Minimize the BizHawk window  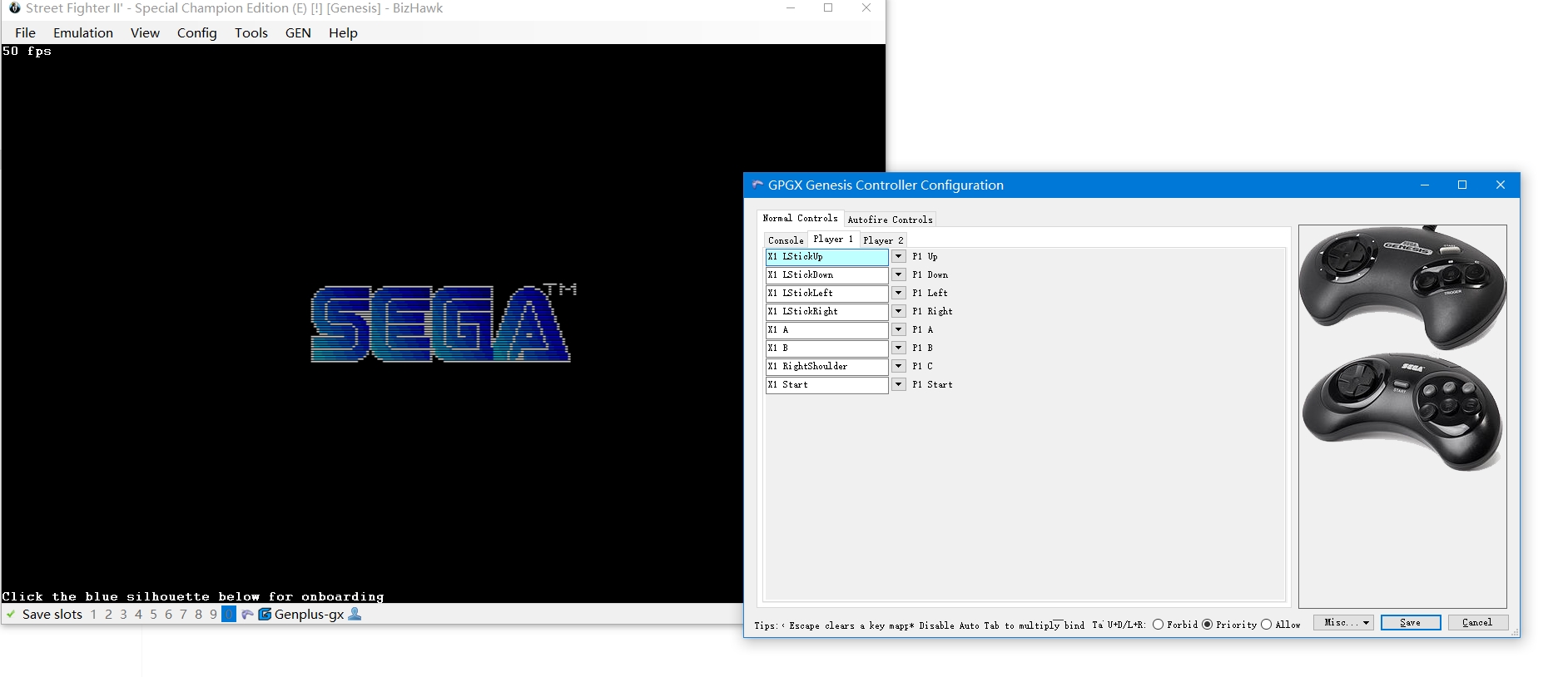point(791,7)
